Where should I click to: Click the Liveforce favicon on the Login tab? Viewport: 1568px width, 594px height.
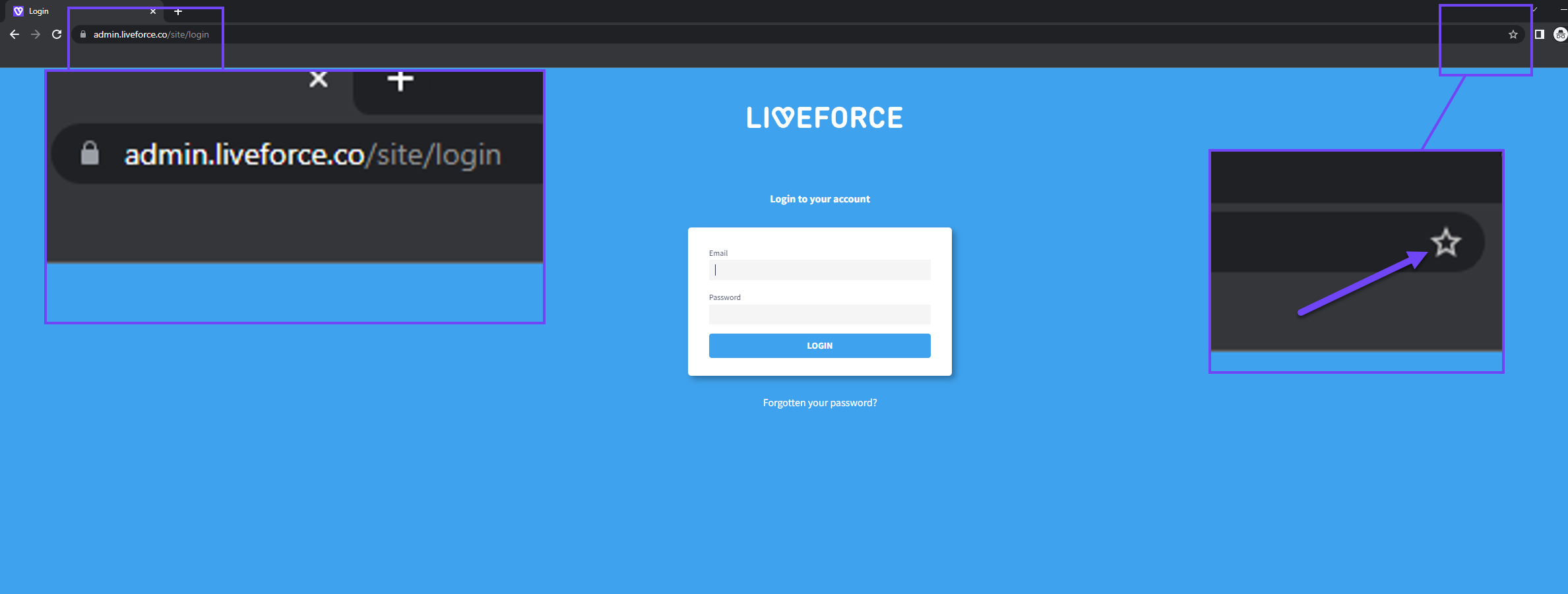click(18, 11)
